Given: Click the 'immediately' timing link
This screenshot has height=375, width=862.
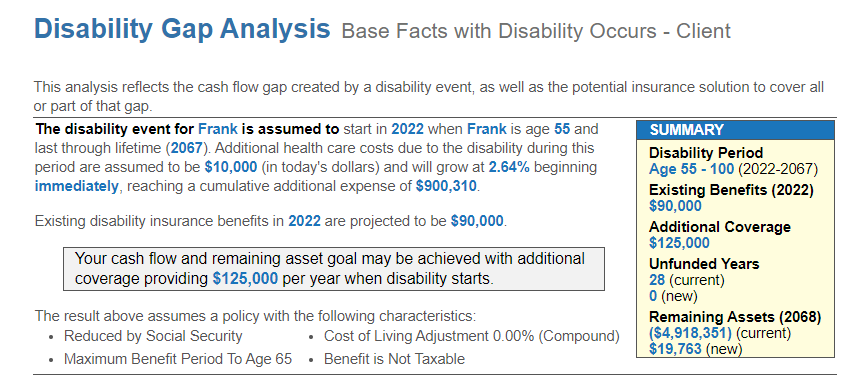Looking at the screenshot, I should [x=76, y=186].
